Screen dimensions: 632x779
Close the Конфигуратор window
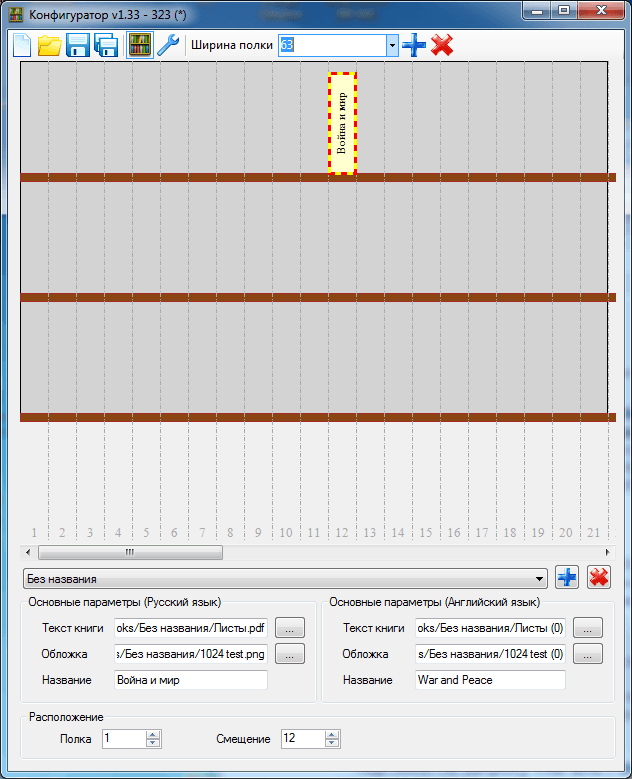[601, 10]
